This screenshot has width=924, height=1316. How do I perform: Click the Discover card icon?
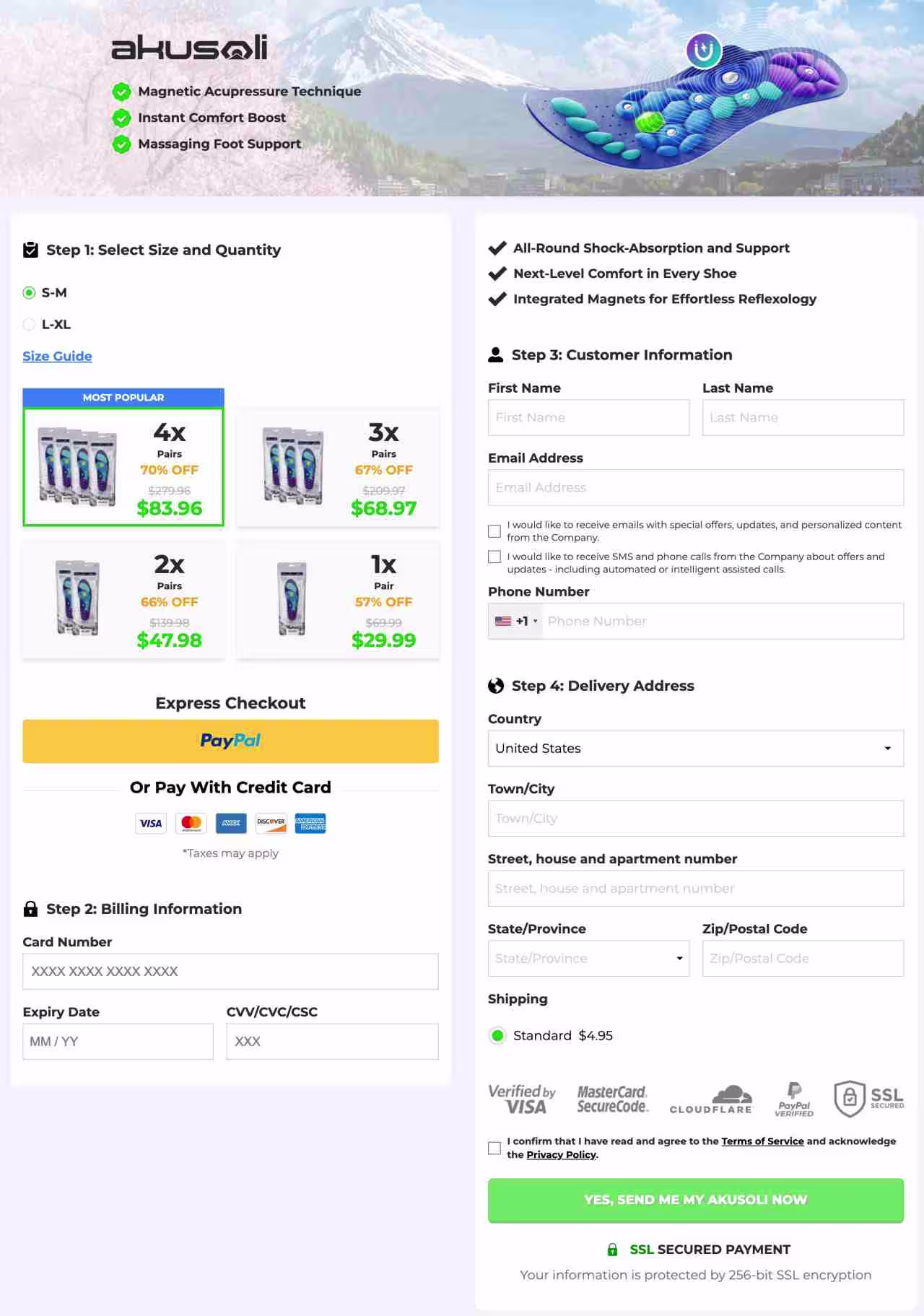271,824
